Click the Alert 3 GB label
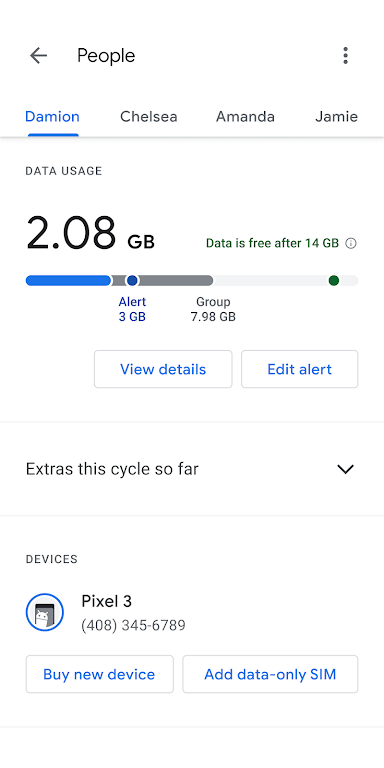Screen dimensions: 384x768 (x=132, y=310)
